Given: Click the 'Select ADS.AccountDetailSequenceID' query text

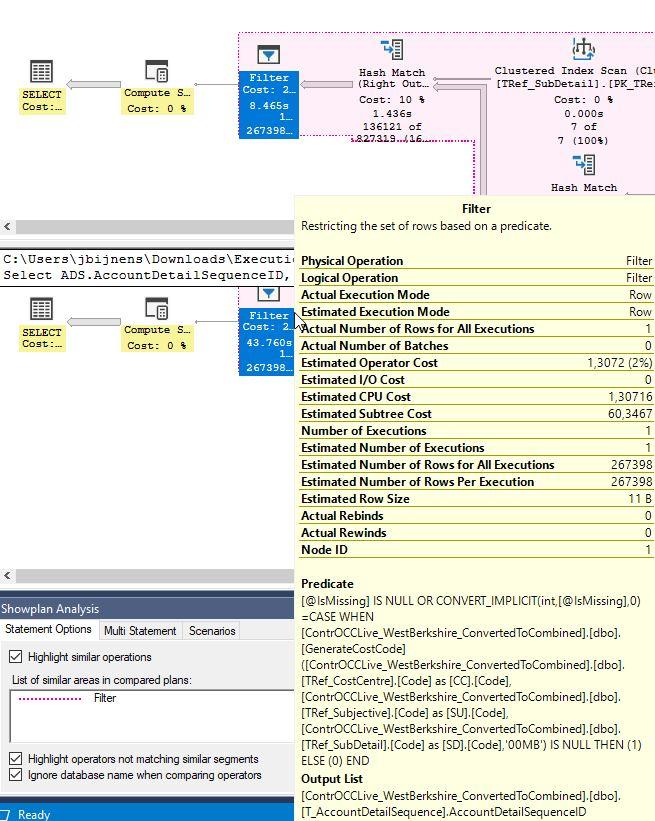Looking at the screenshot, I should pos(146,275).
